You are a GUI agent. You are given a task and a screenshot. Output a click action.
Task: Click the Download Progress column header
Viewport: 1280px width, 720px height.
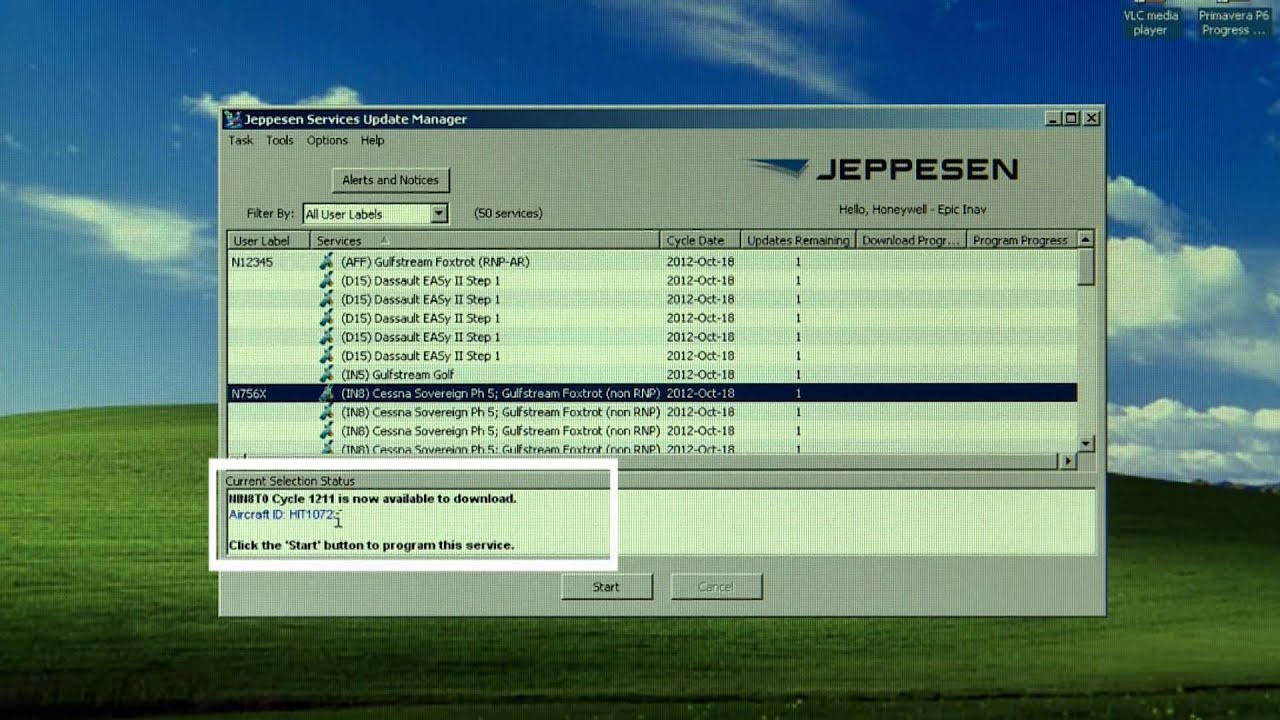(911, 240)
